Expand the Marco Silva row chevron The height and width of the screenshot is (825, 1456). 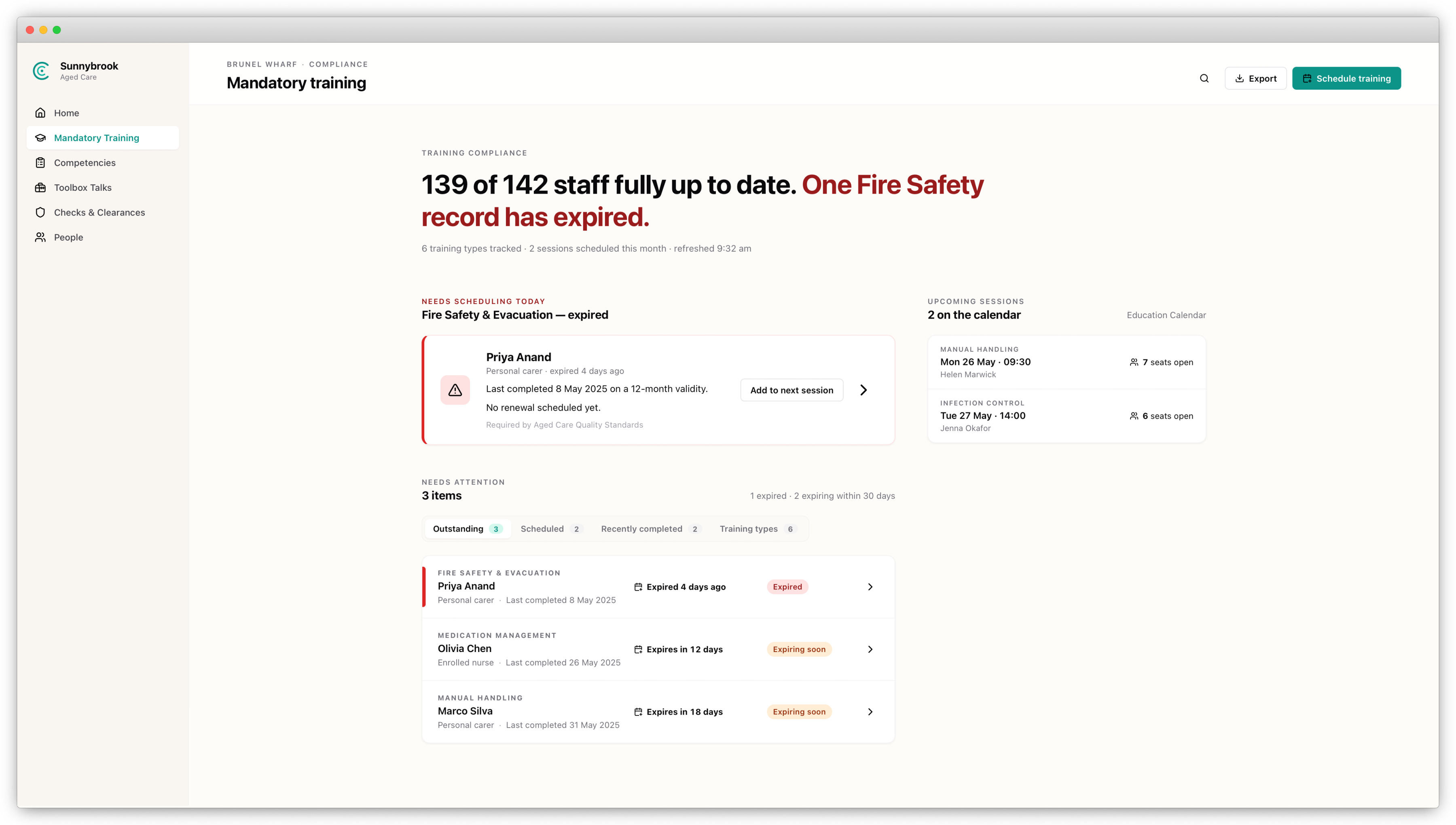870,712
